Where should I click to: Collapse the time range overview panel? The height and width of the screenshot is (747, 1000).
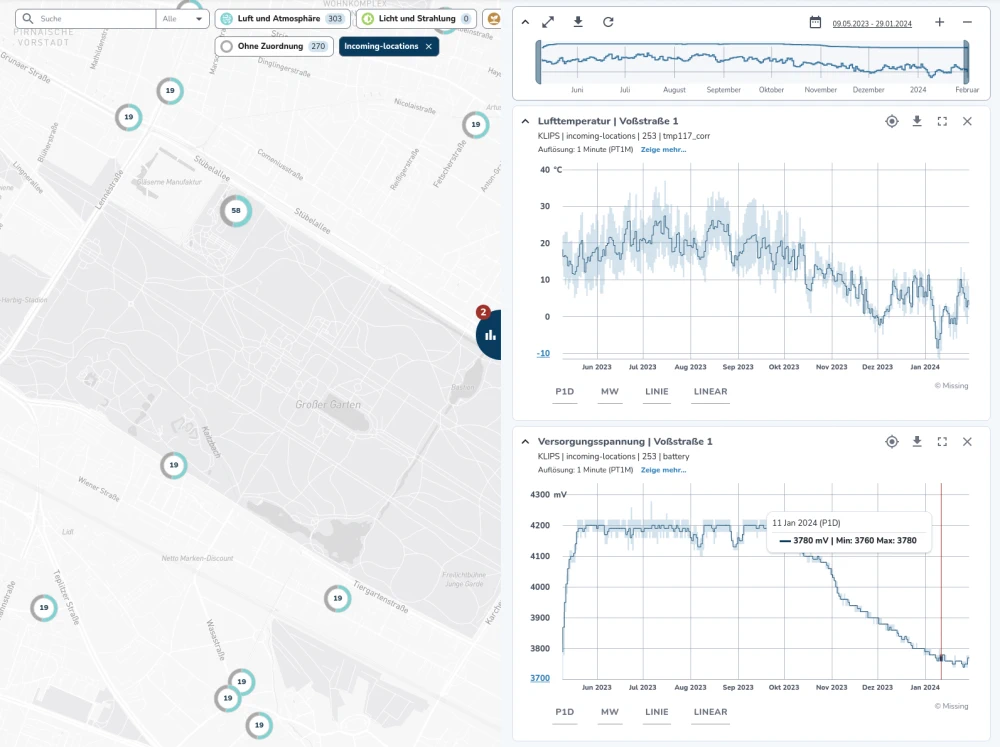point(525,22)
